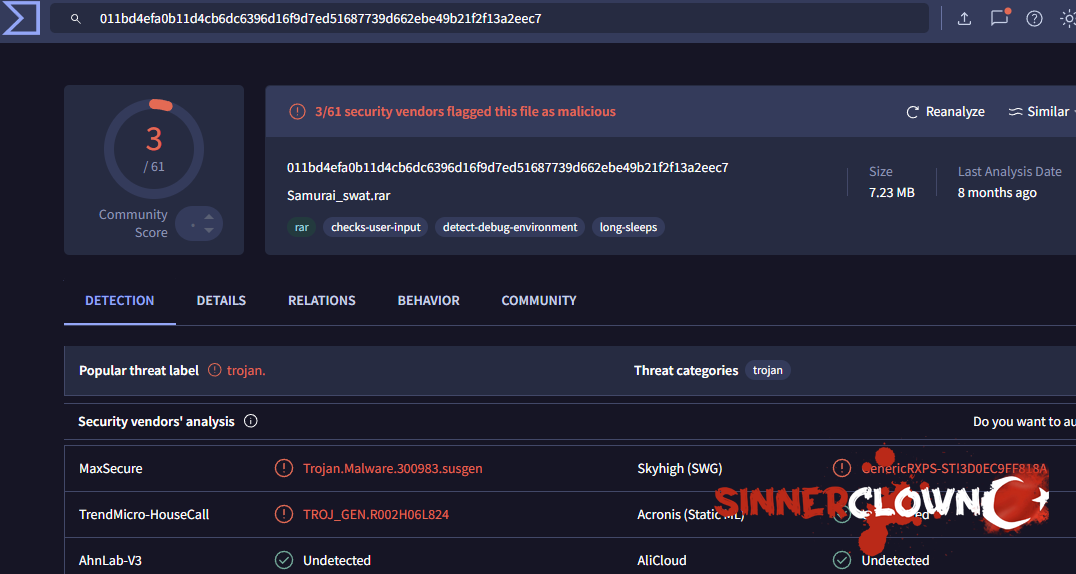This screenshot has width=1076, height=574.
Task: Switch to the Details tab
Action: point(221,300)
